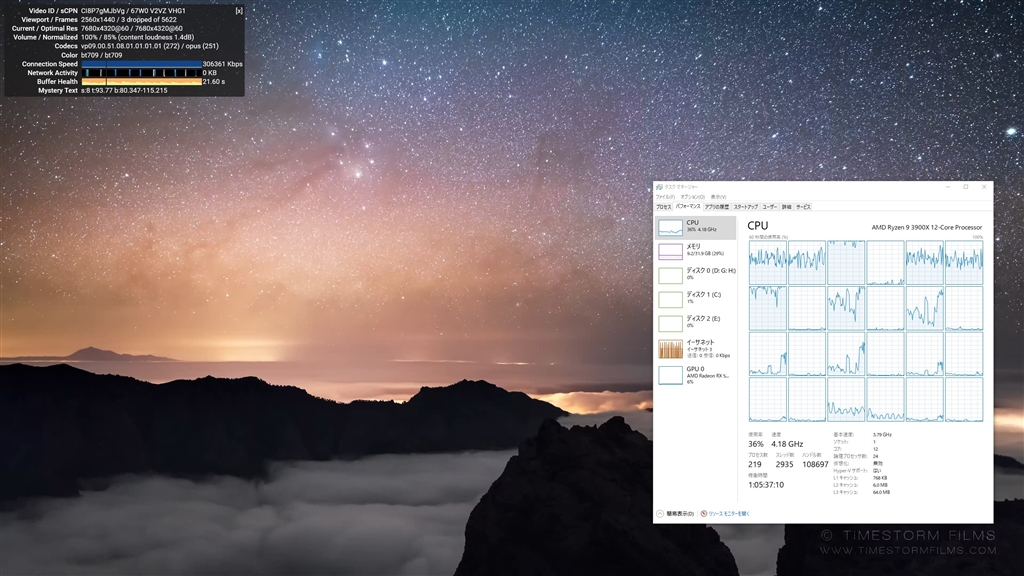Click the AMD Ryzen 9 3900X processor name

(927, 227)
